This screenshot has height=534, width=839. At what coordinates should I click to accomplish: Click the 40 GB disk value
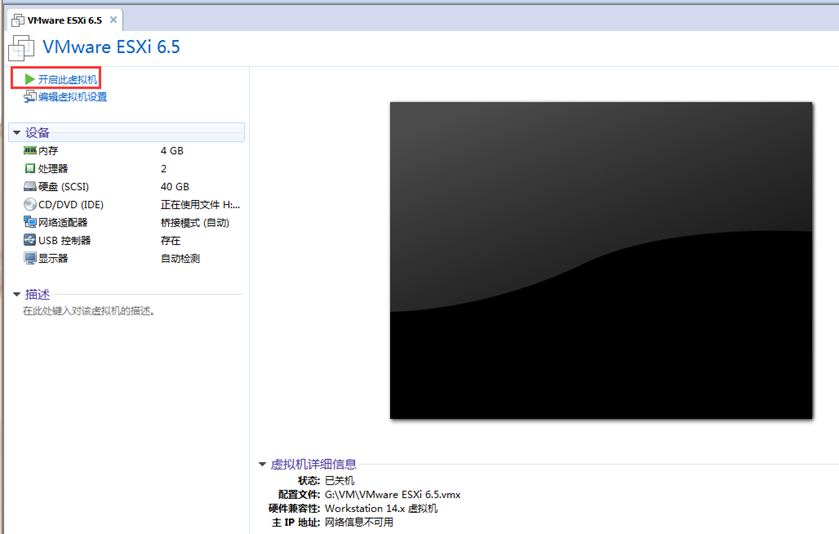[175, 187]
